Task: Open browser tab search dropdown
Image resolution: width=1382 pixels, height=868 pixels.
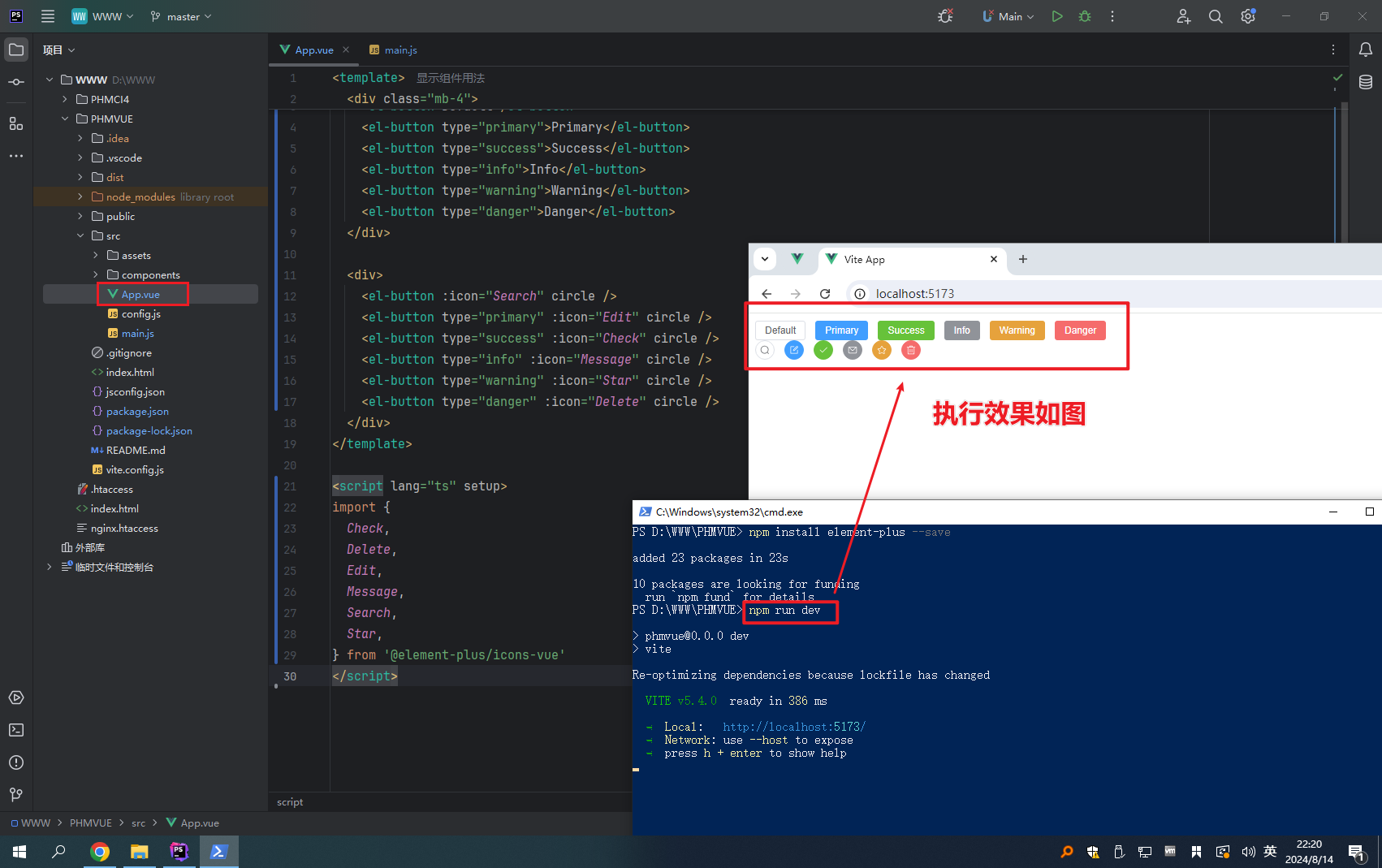Action: pyautogui.click(x=765, y=259)
